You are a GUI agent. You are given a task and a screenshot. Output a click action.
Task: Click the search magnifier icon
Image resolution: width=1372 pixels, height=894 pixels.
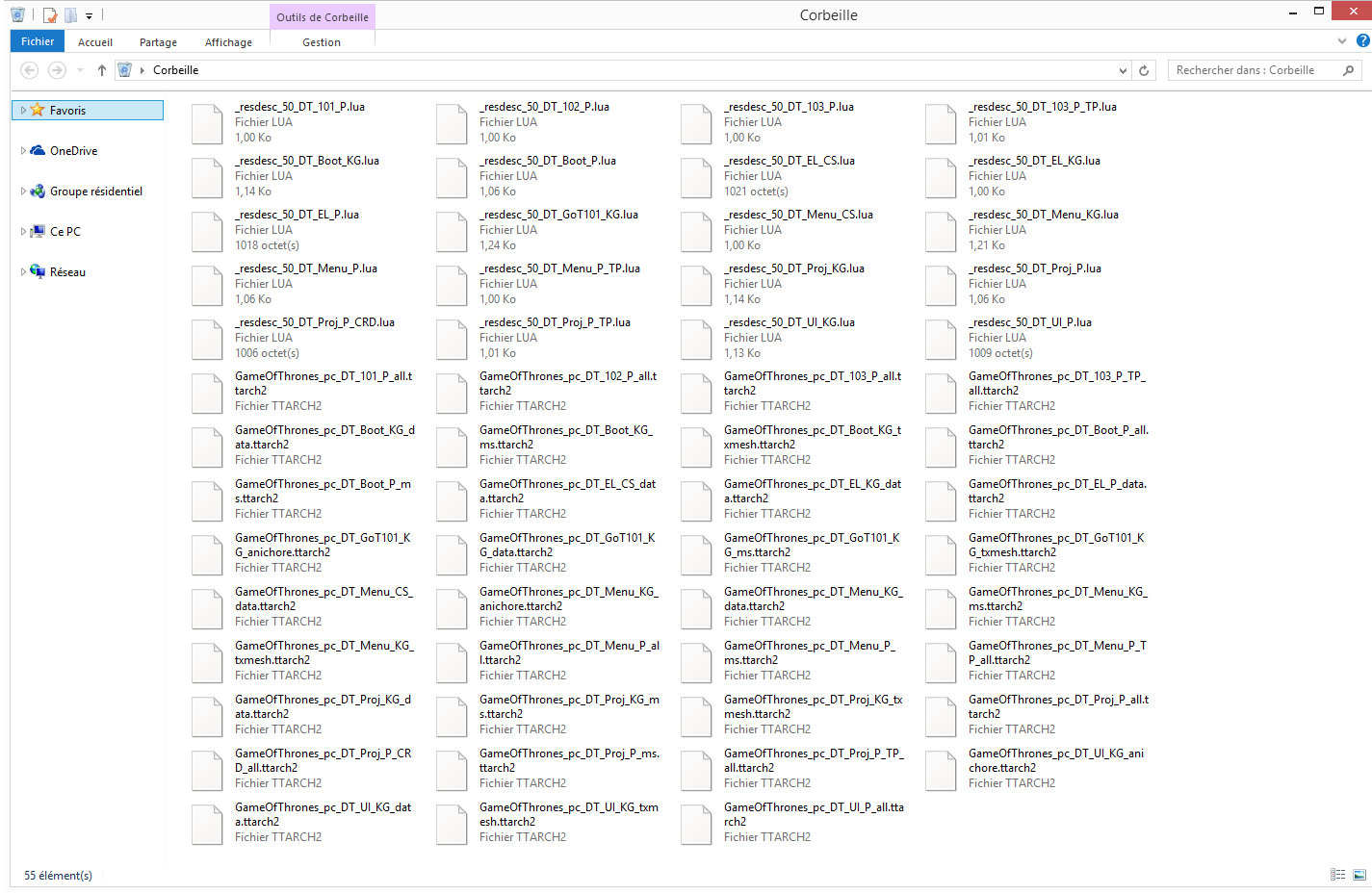click(x=1348, y=70)
